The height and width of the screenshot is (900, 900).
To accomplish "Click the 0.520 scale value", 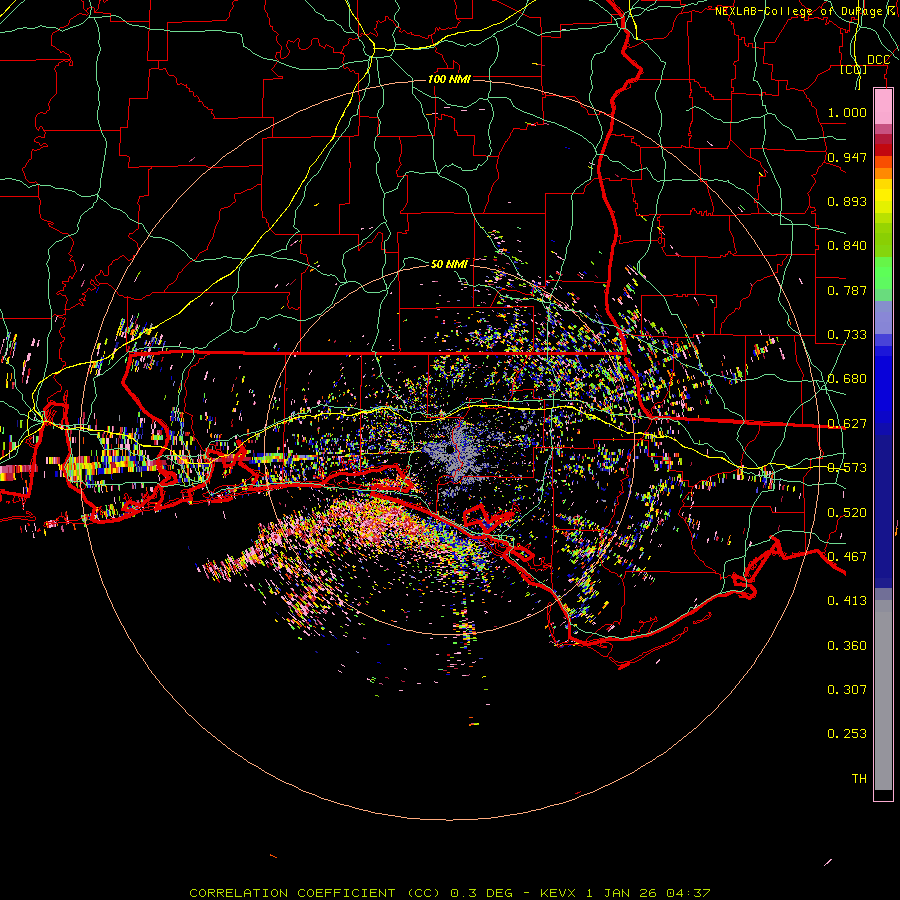I will (847, 513).
